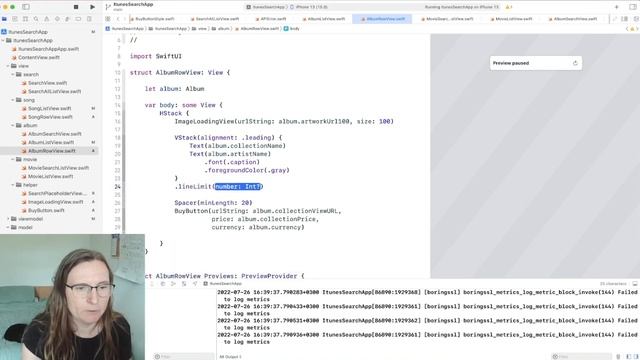Toggle the console pane visibility icon

tap(636, 356)
